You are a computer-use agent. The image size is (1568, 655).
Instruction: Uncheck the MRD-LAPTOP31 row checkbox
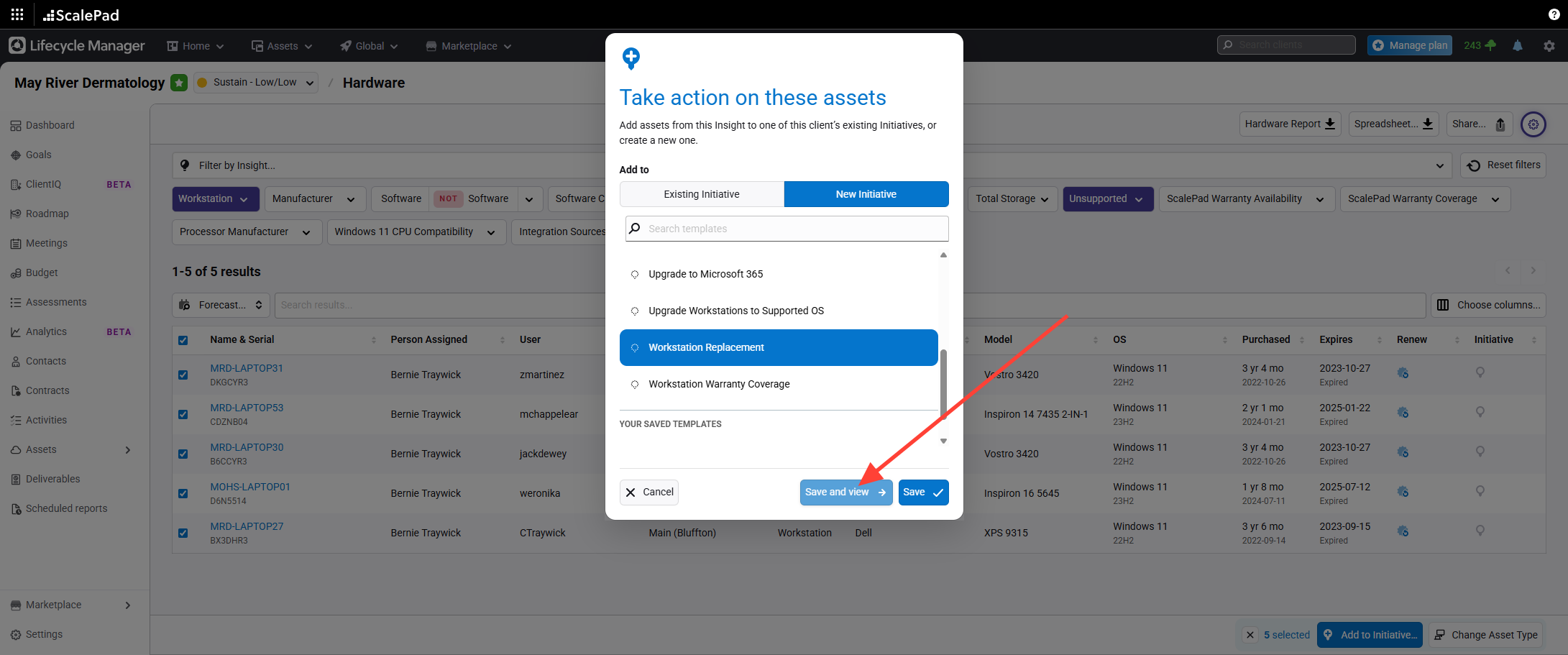click(183, 375)
